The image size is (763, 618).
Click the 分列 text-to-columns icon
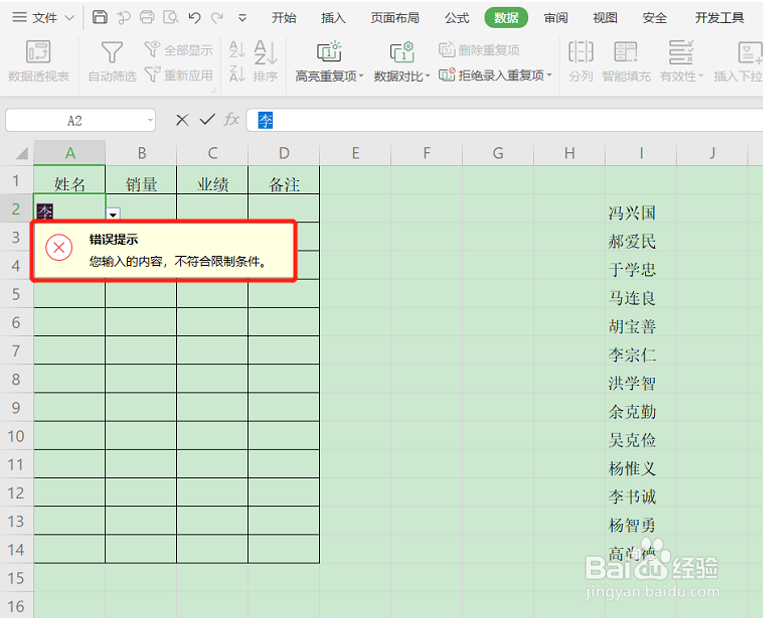(581, 52)
